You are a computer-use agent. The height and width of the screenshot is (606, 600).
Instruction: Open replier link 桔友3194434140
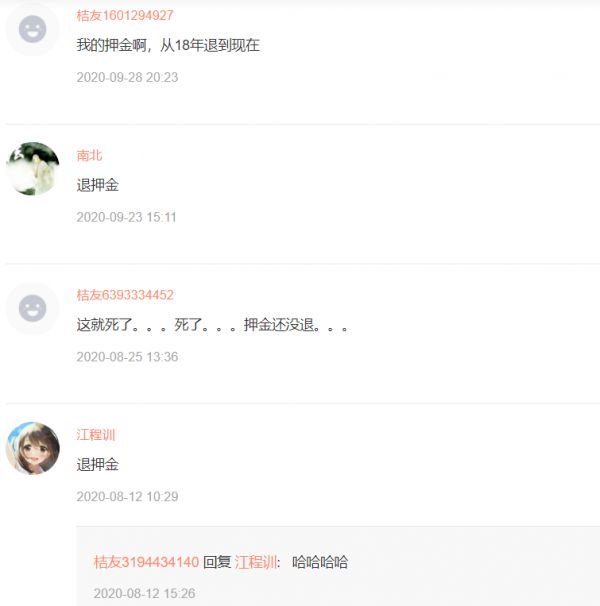(146, 562)
